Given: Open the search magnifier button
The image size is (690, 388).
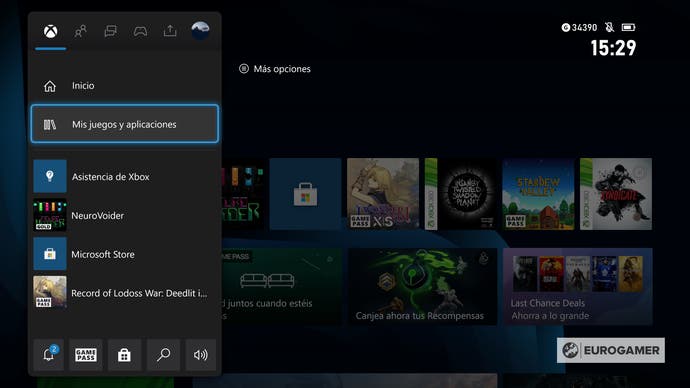Looking at the screenshot, I should pyautogui.click(x=163, y=355).
